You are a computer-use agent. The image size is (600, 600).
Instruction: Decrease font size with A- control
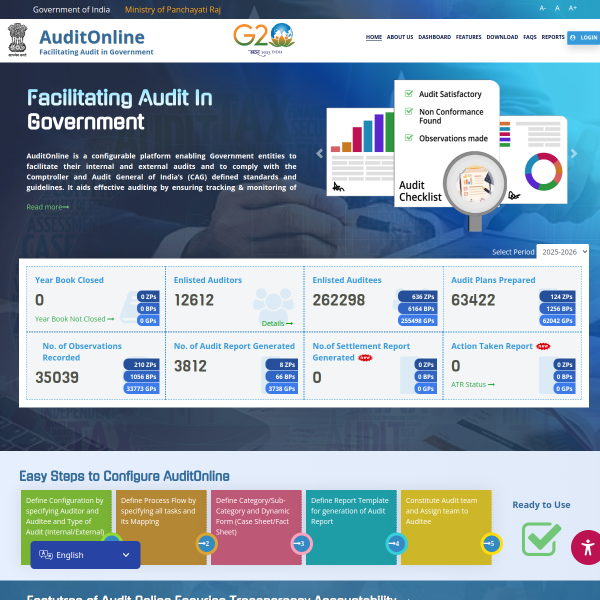[x=542, y=8]
